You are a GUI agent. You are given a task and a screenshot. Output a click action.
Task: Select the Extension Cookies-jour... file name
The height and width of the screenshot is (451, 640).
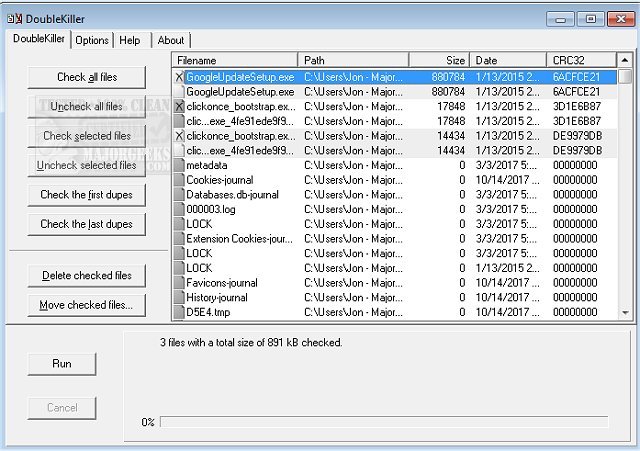[x=240, y=239]
